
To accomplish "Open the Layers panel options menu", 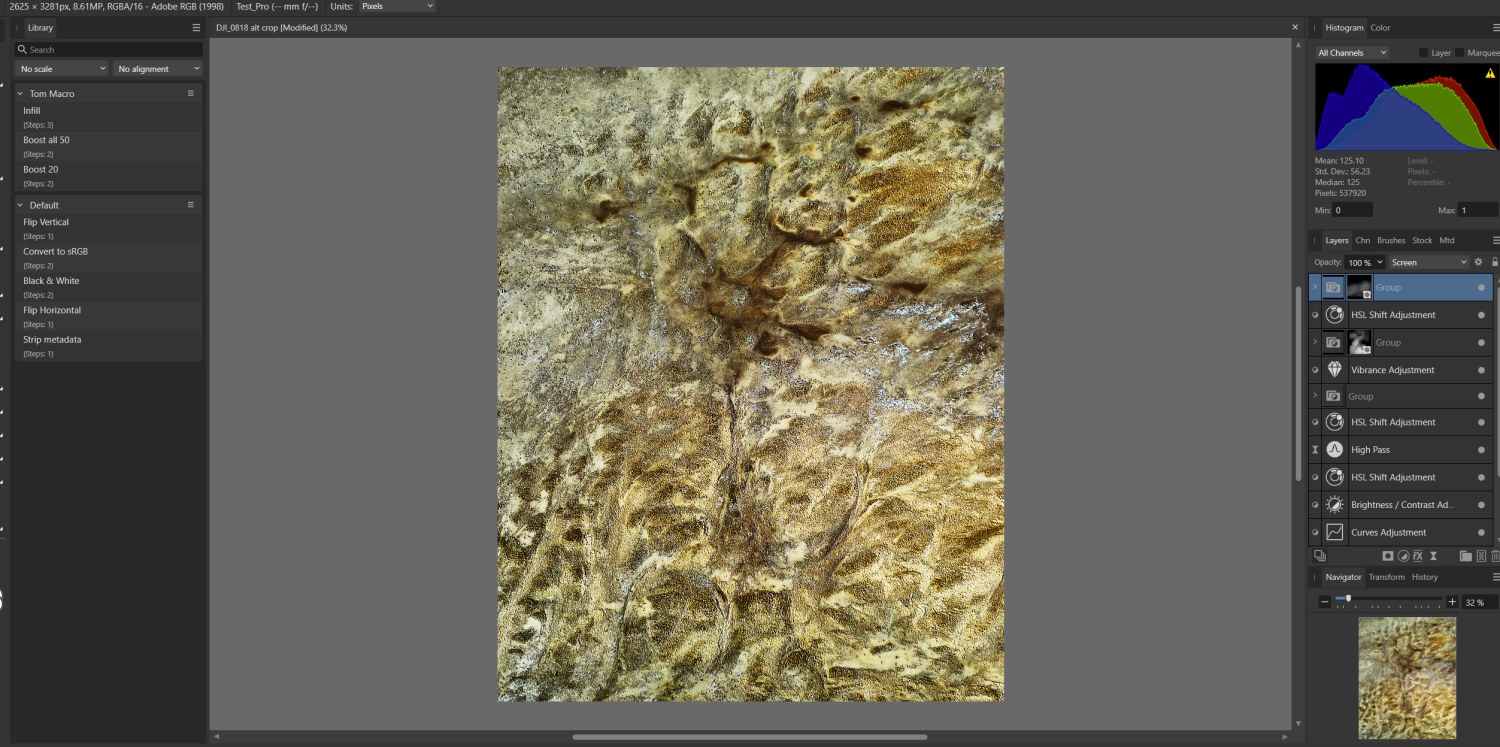I will click(1496, 240).
